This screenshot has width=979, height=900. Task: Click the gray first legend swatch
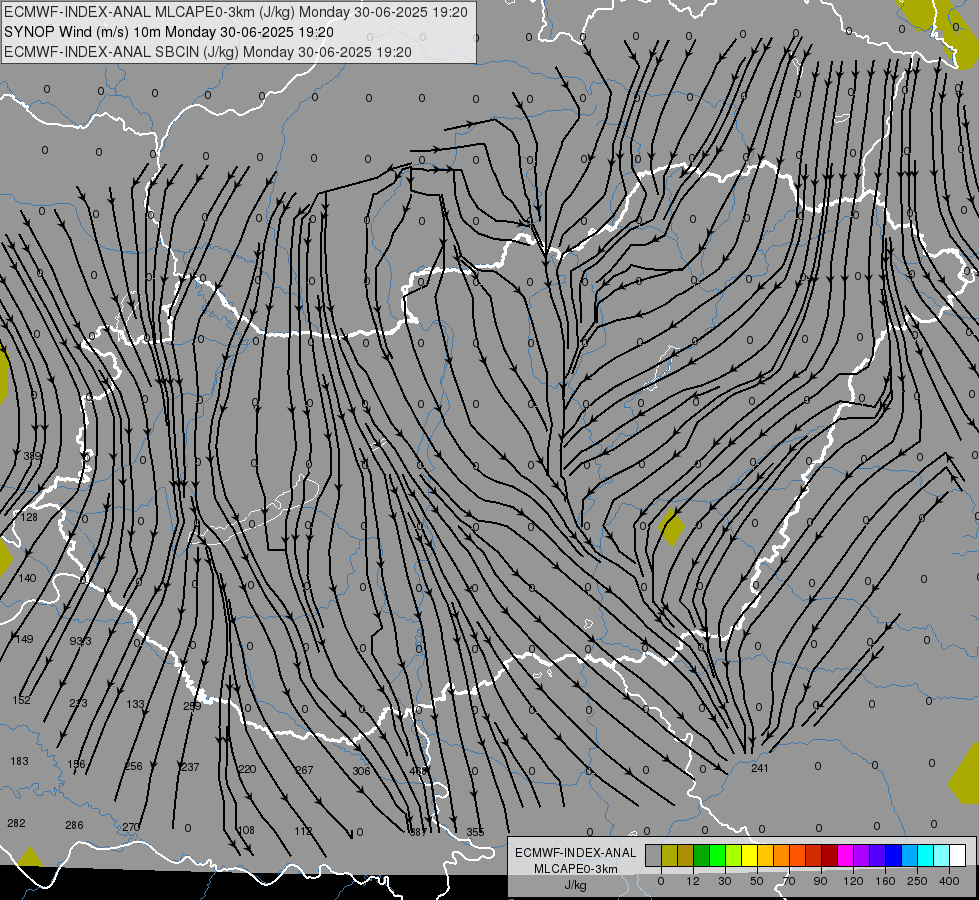point(653,855)
